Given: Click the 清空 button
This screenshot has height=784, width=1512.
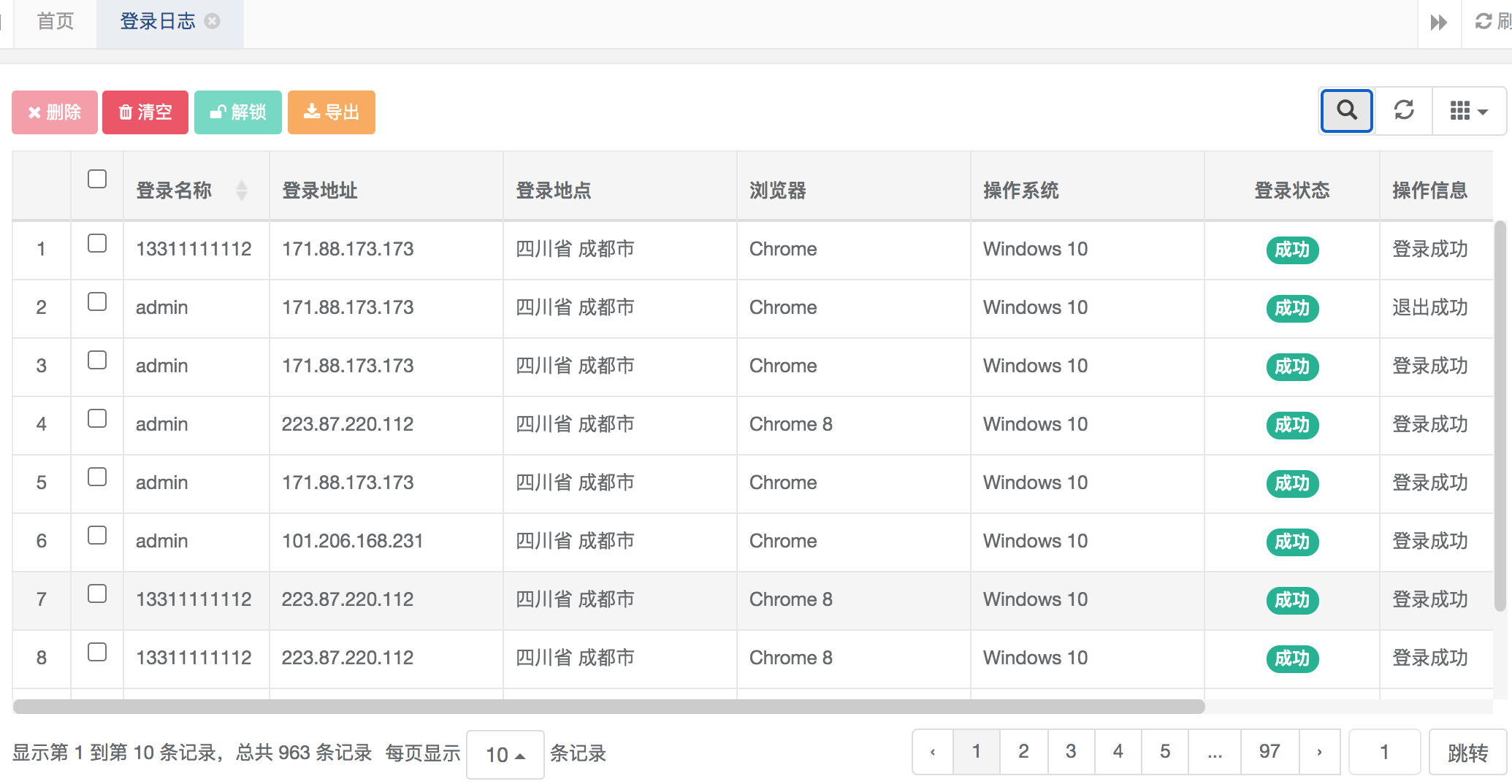Looking at the screenshot, I should [x=145, y=112].
